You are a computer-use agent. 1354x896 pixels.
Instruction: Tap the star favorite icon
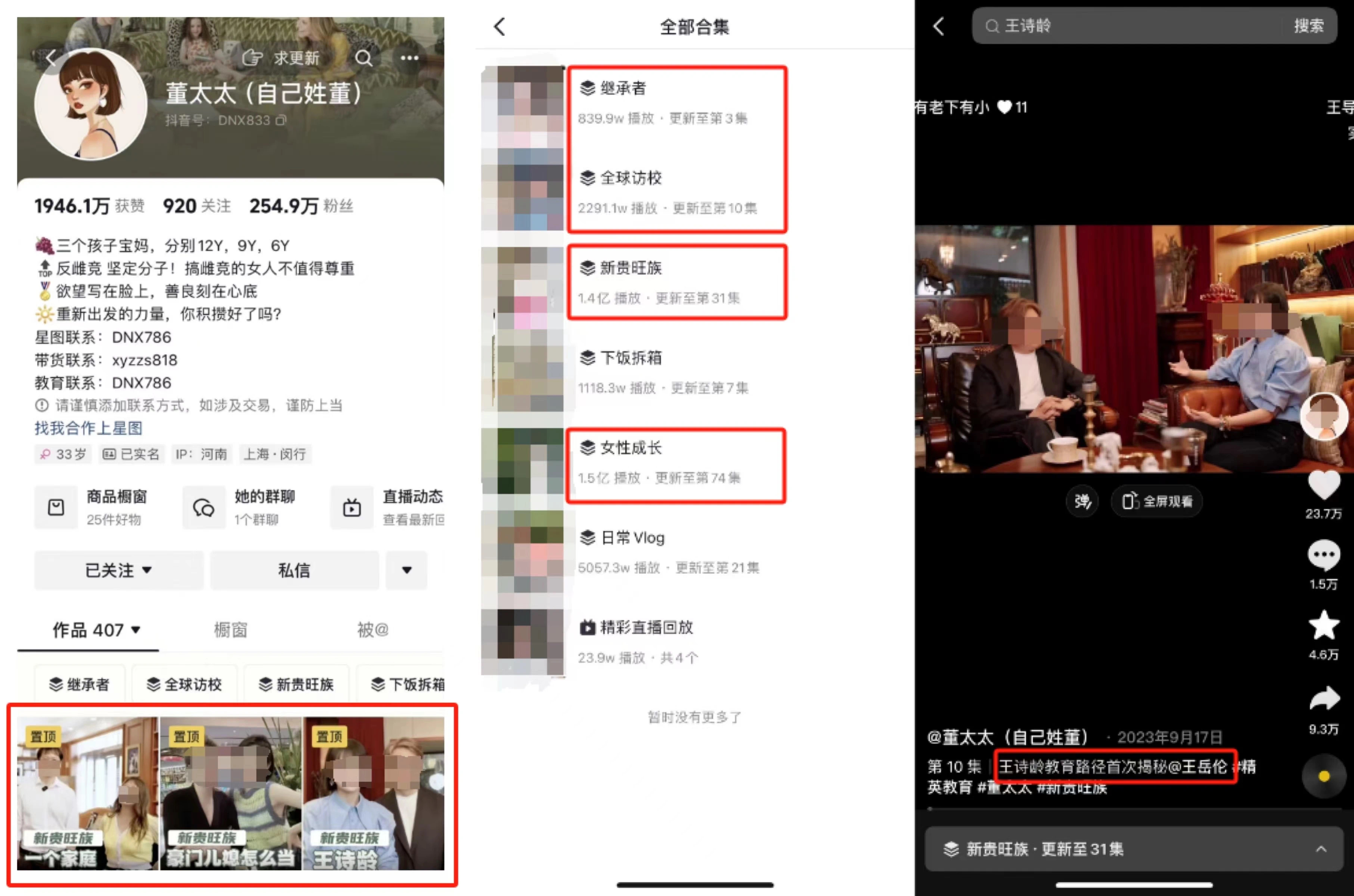[1324, 625]
